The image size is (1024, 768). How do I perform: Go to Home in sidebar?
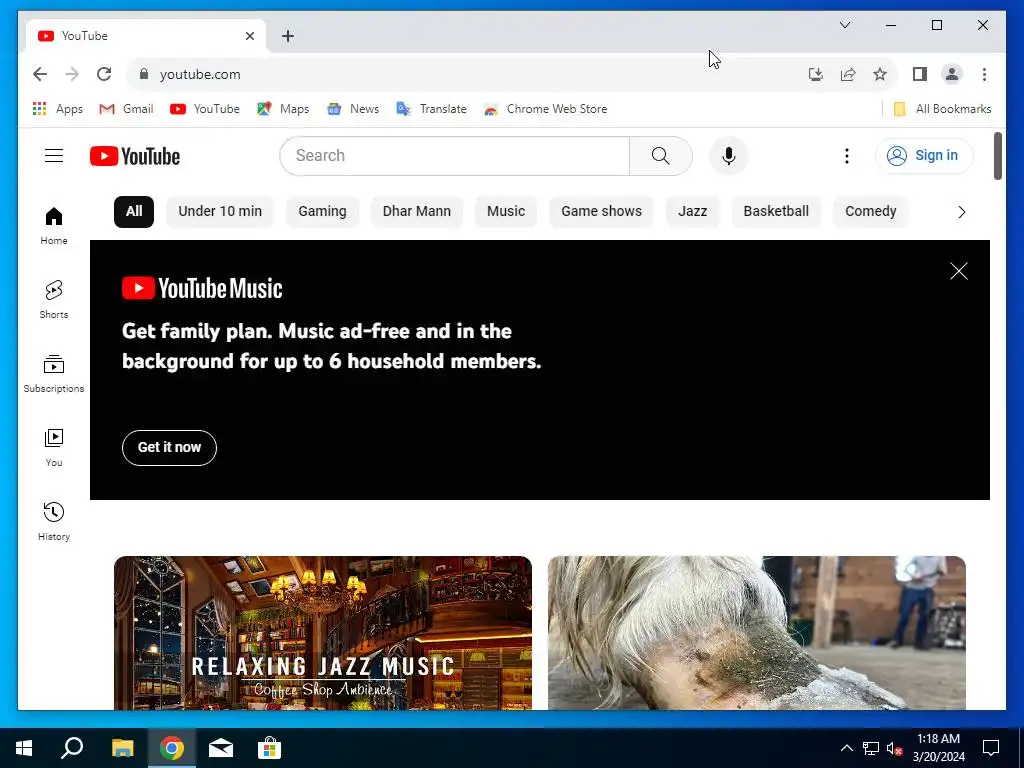(x=54, y=225)
